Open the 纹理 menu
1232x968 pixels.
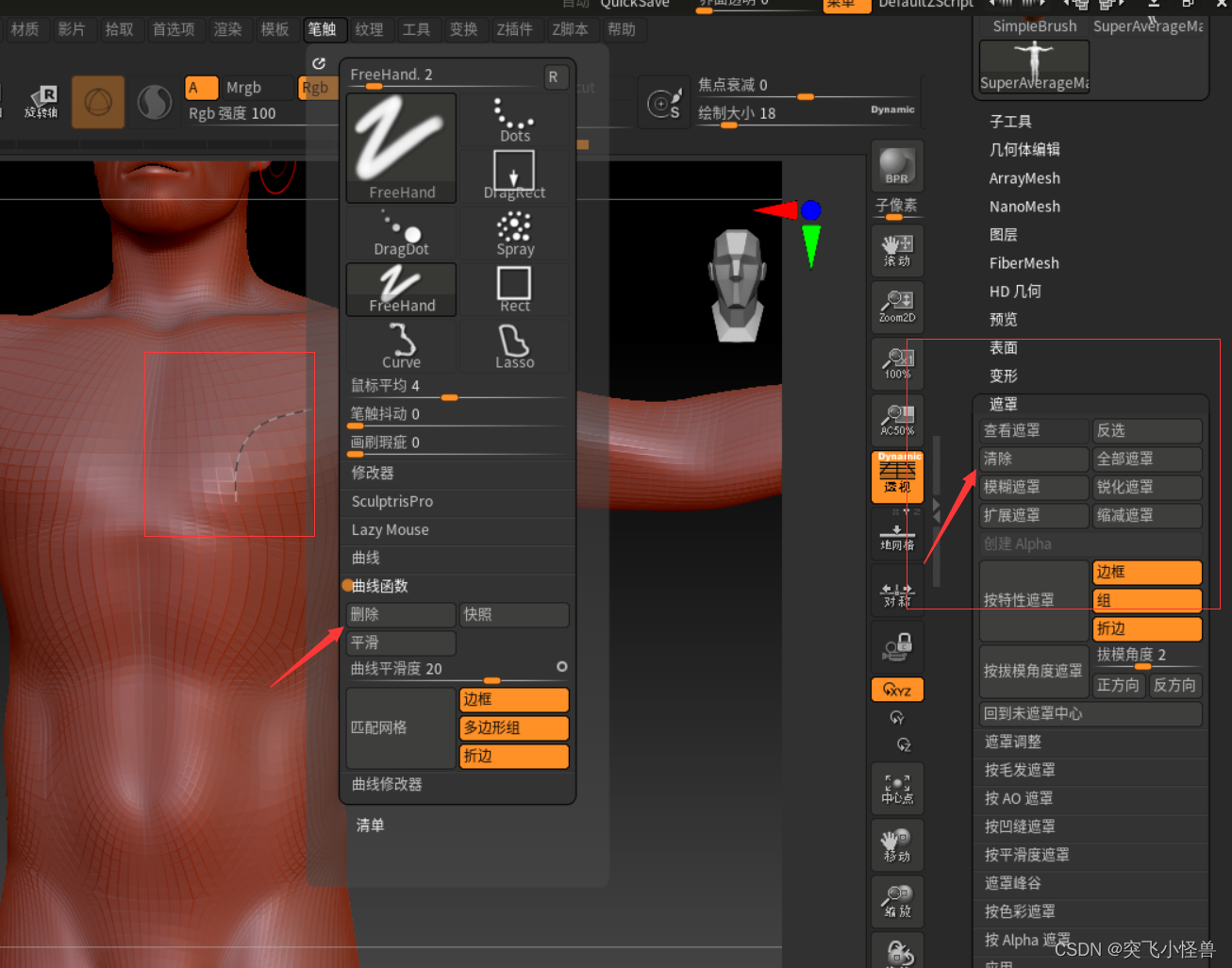tap(370, 29)
